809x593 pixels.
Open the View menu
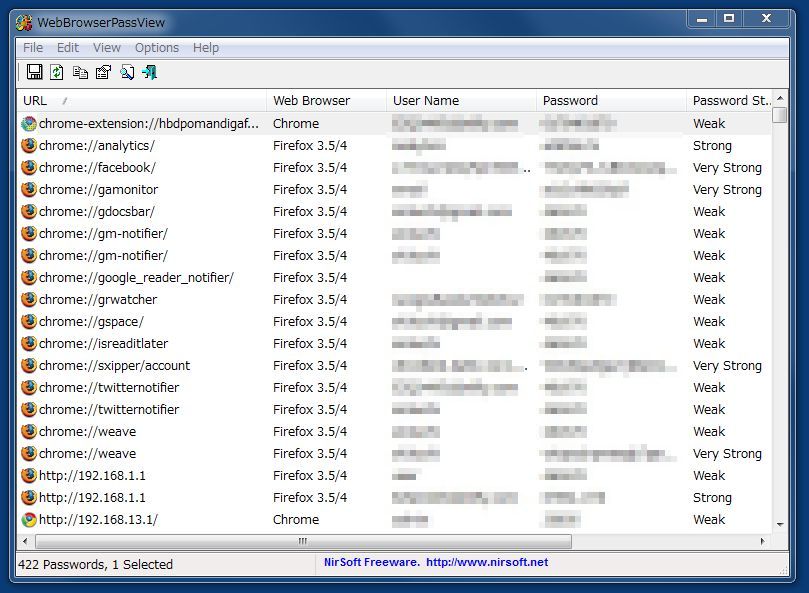(107, 47)
